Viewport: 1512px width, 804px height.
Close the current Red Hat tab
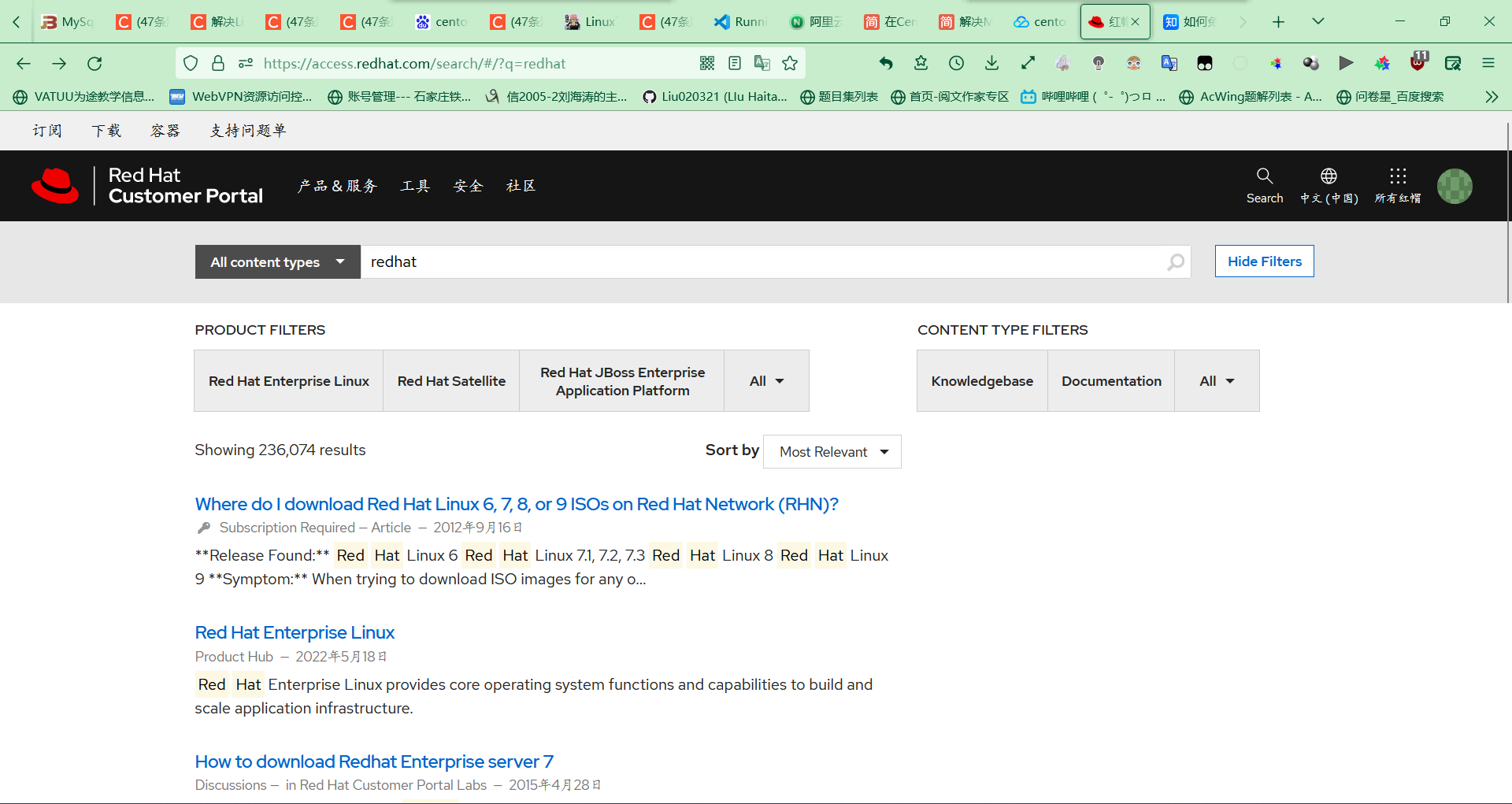[x=1135, y=22]
